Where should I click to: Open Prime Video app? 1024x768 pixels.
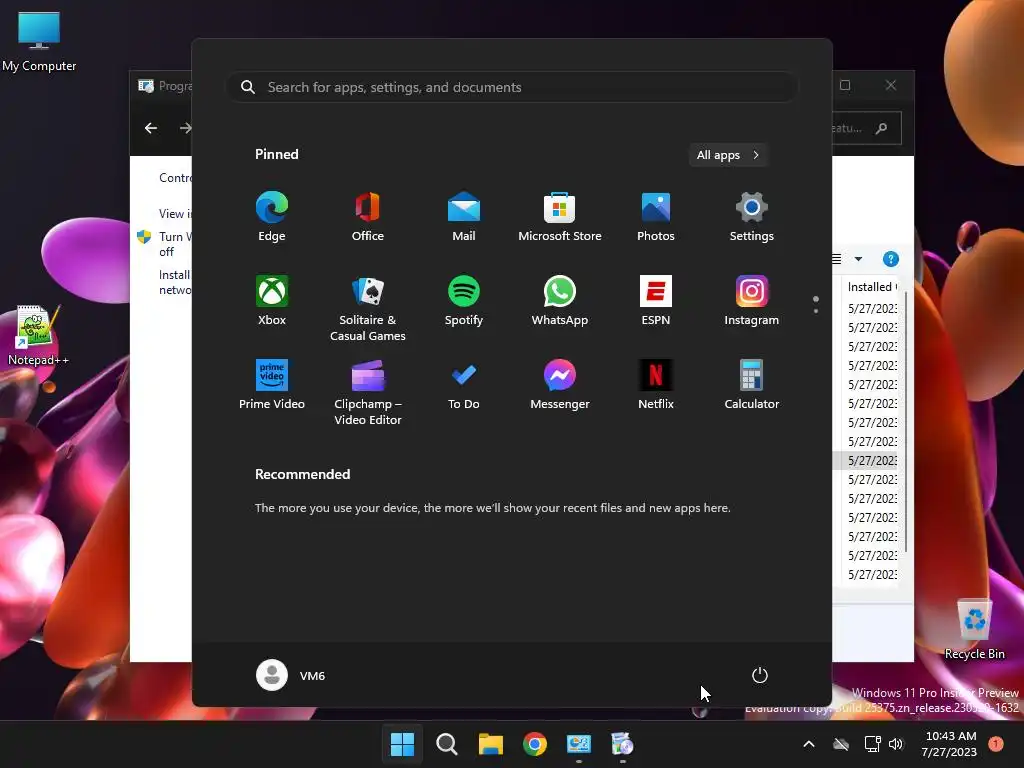tap(272, 385)
